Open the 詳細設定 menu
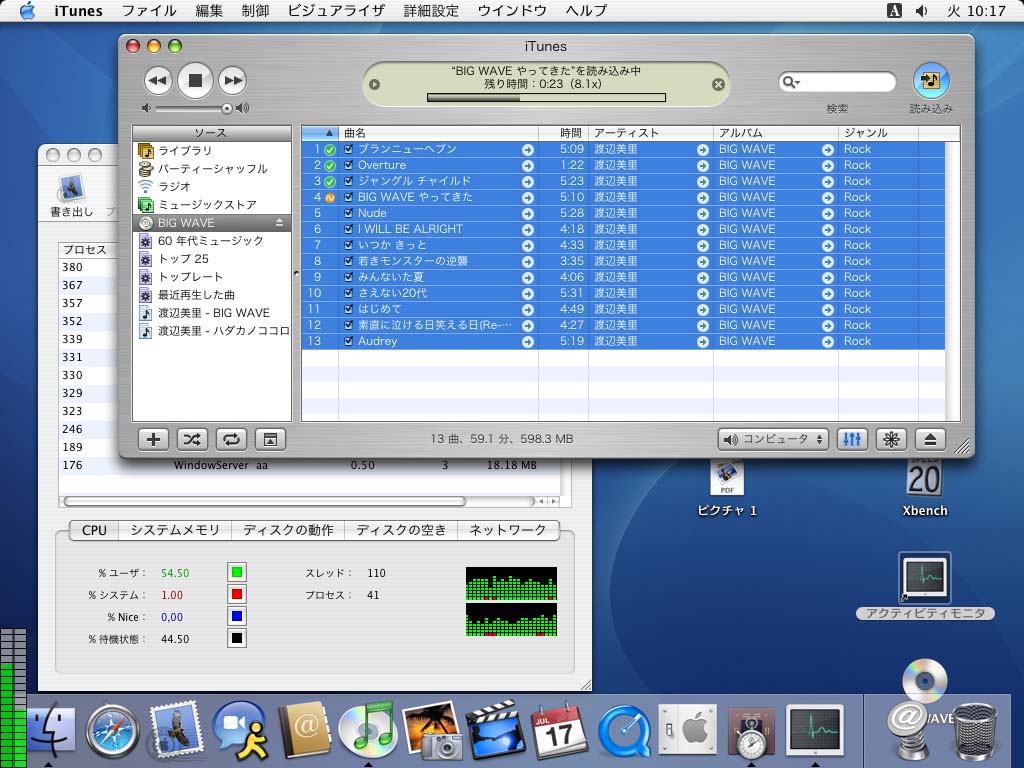Image resolution: width=1024 pixels, height=768 pixels. 431,10
